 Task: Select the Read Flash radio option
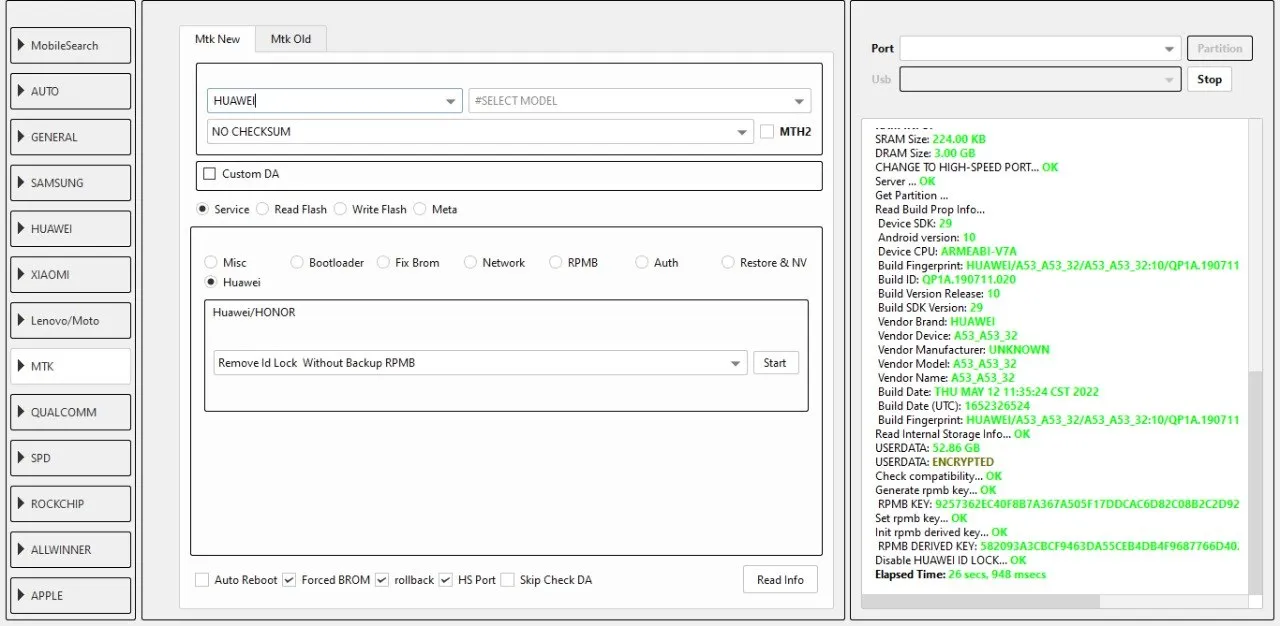[x=263, y=209]
